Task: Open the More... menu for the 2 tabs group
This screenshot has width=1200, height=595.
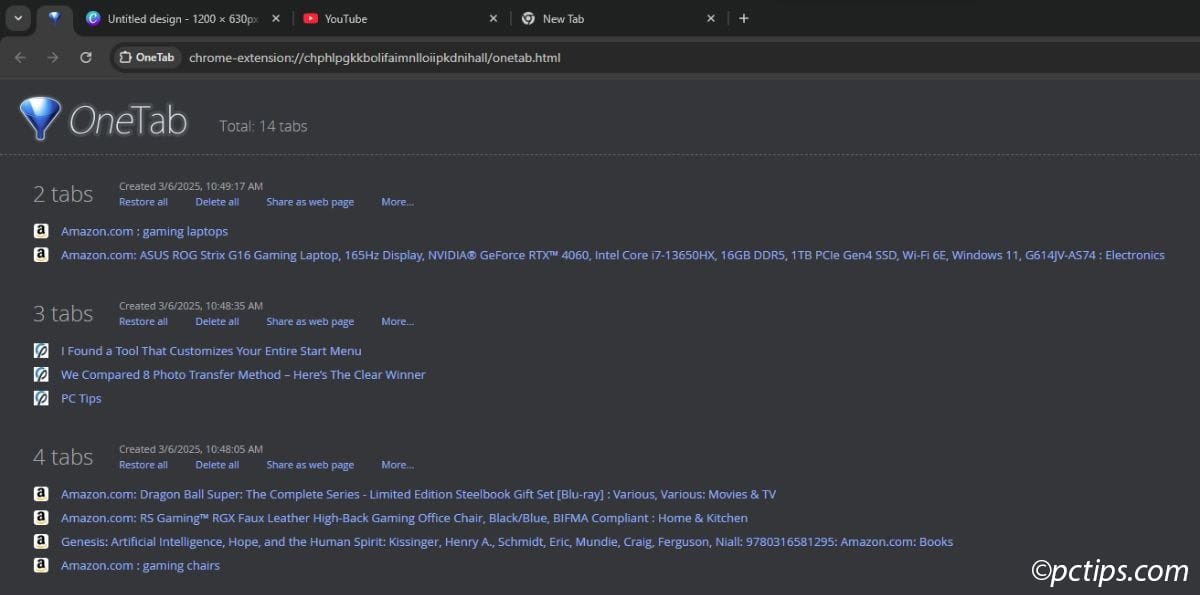Action: (397, 201)
